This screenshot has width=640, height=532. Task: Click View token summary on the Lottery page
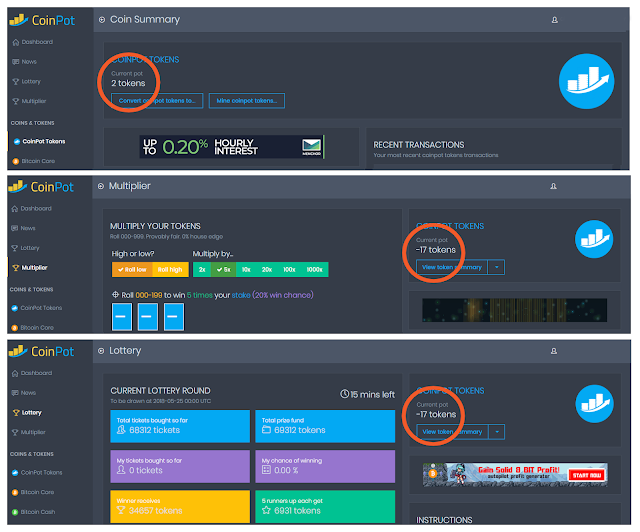point(452,432)
